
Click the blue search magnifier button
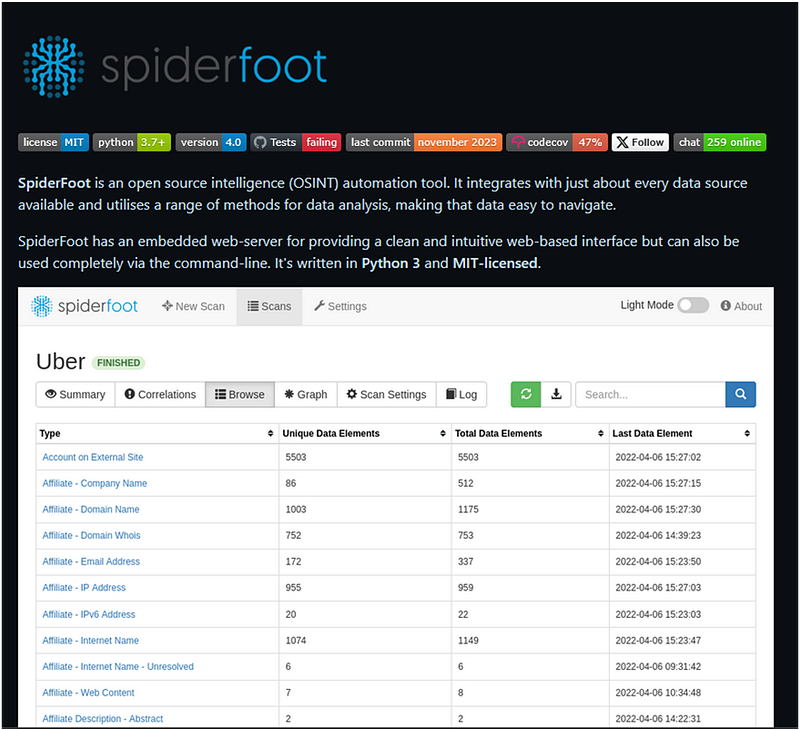[740, 394]
